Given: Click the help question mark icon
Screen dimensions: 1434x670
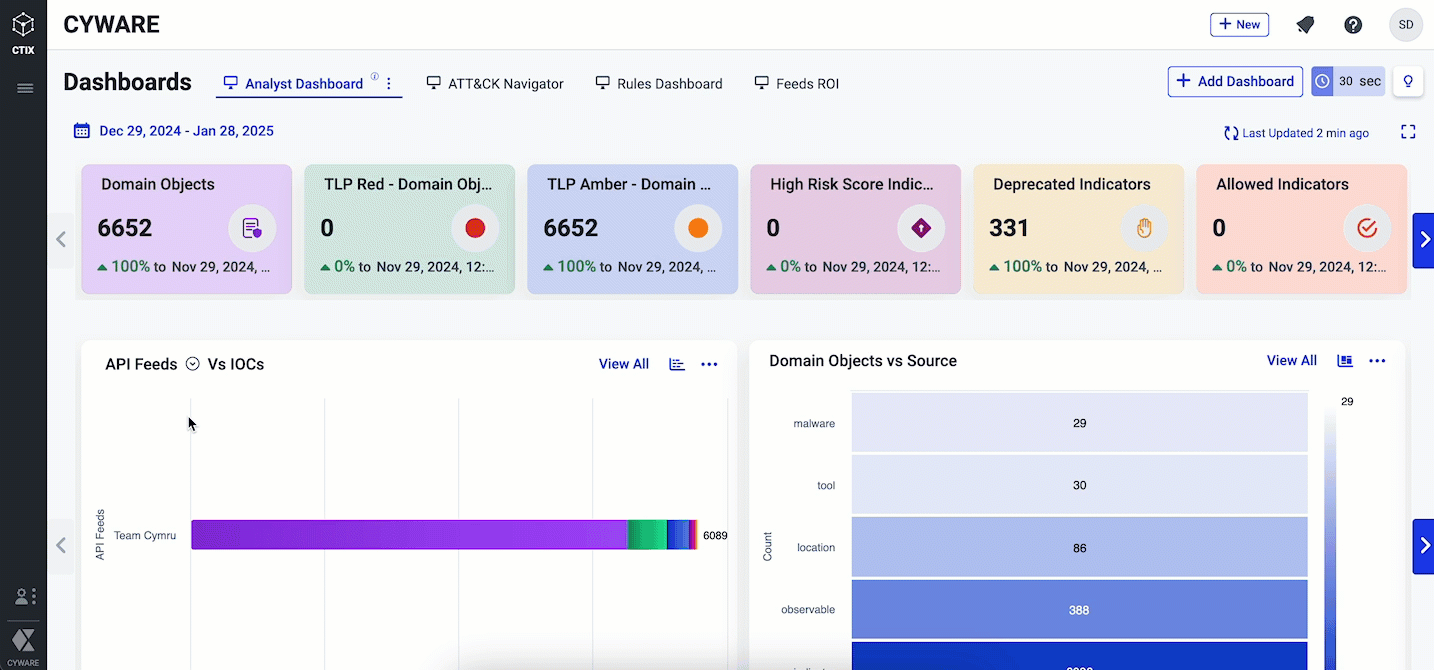Looking at the screenshot, I should click(1353, 25).
